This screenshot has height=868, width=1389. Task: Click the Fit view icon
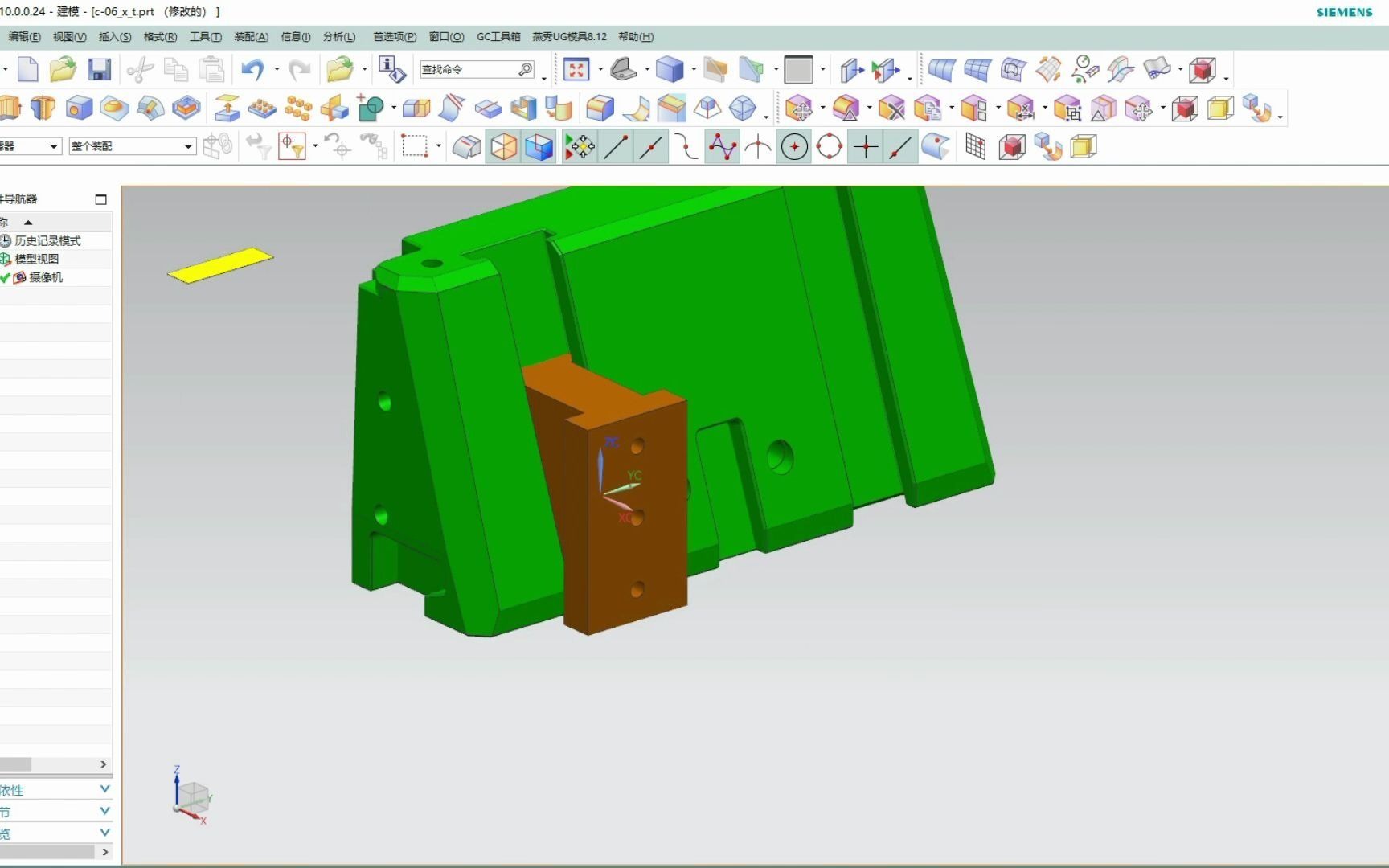point(576,70)
